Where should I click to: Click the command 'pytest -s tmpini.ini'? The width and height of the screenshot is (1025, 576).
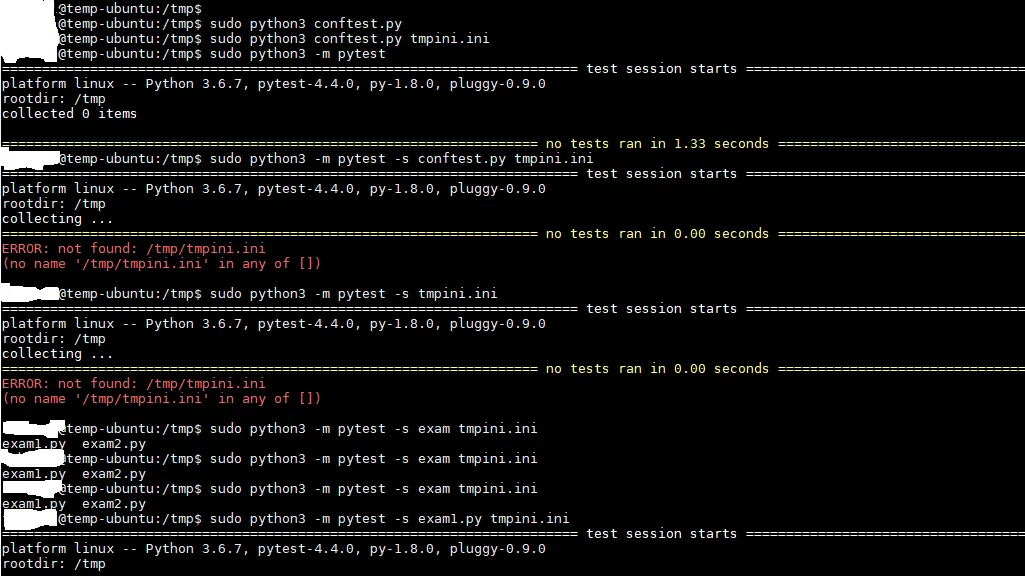coord(417,294)
